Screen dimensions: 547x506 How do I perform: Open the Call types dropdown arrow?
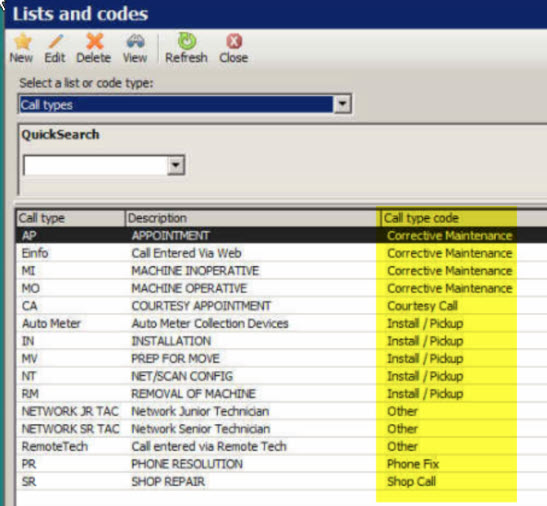pyautogui.click(x=342, y=104)
